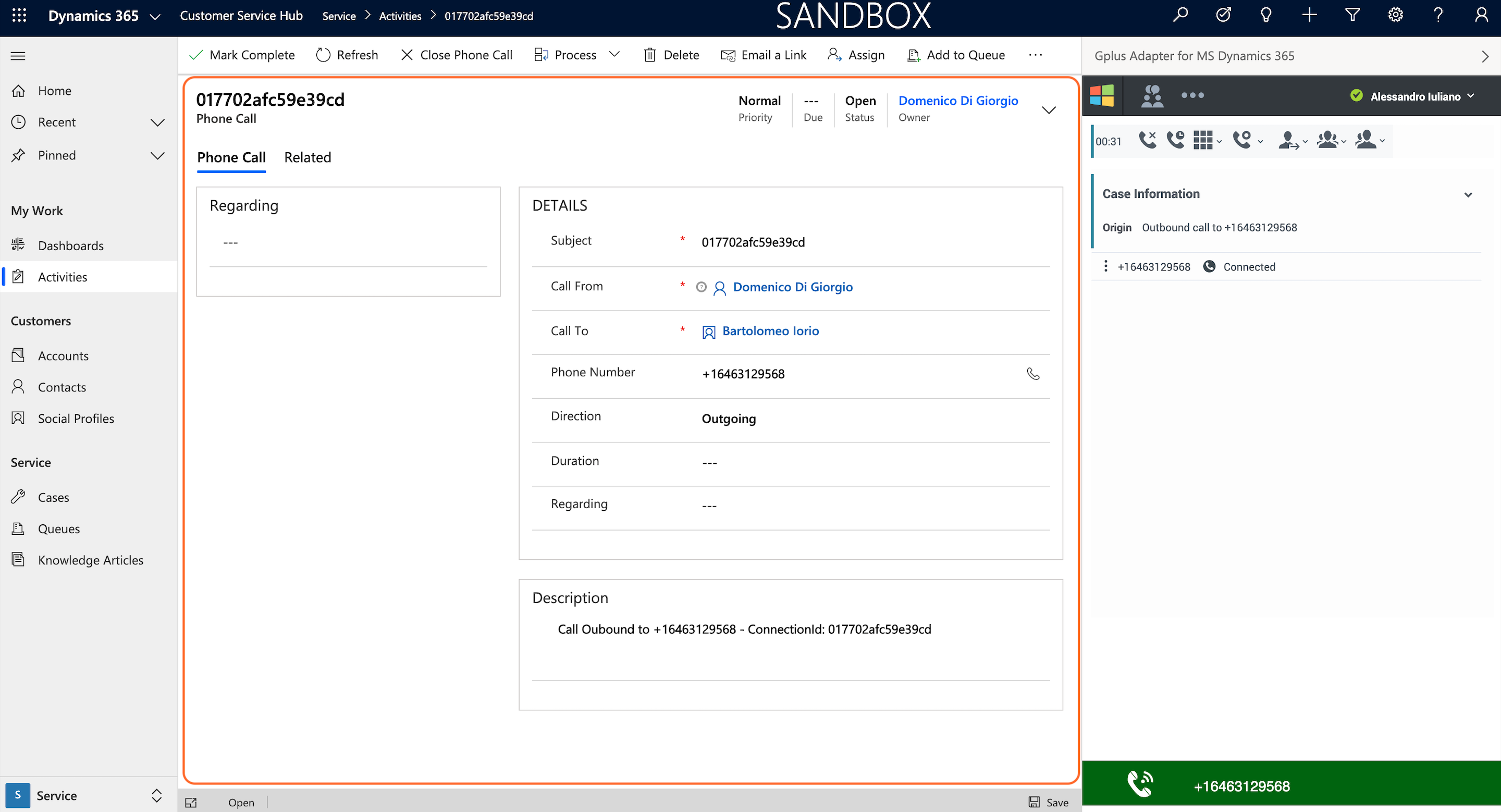Viewport: 1501px width, 812px height.
Task: Open the more commands ellipsis
Action: tap(1036, 55)
